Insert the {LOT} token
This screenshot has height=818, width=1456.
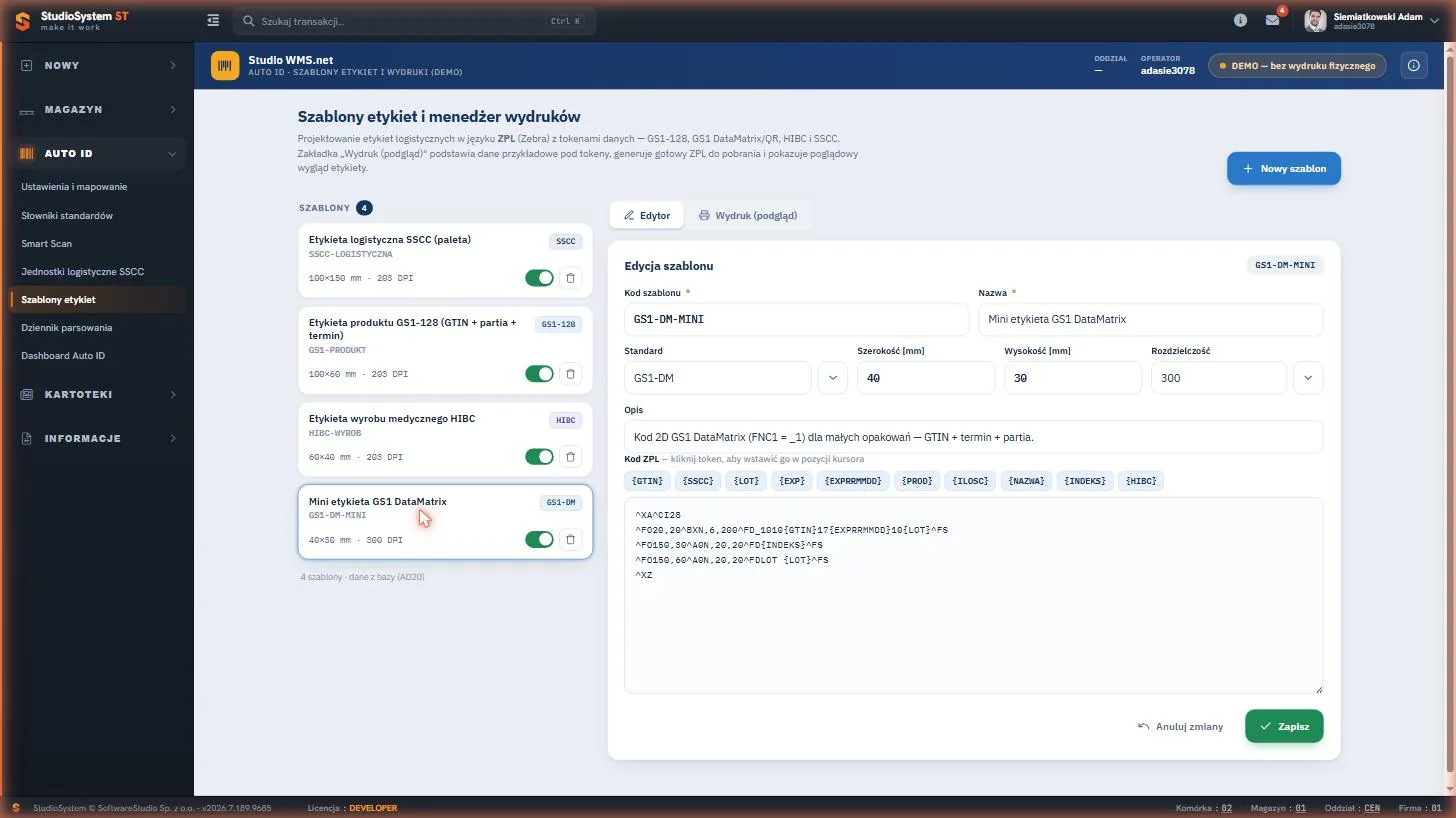pos(746,481)
